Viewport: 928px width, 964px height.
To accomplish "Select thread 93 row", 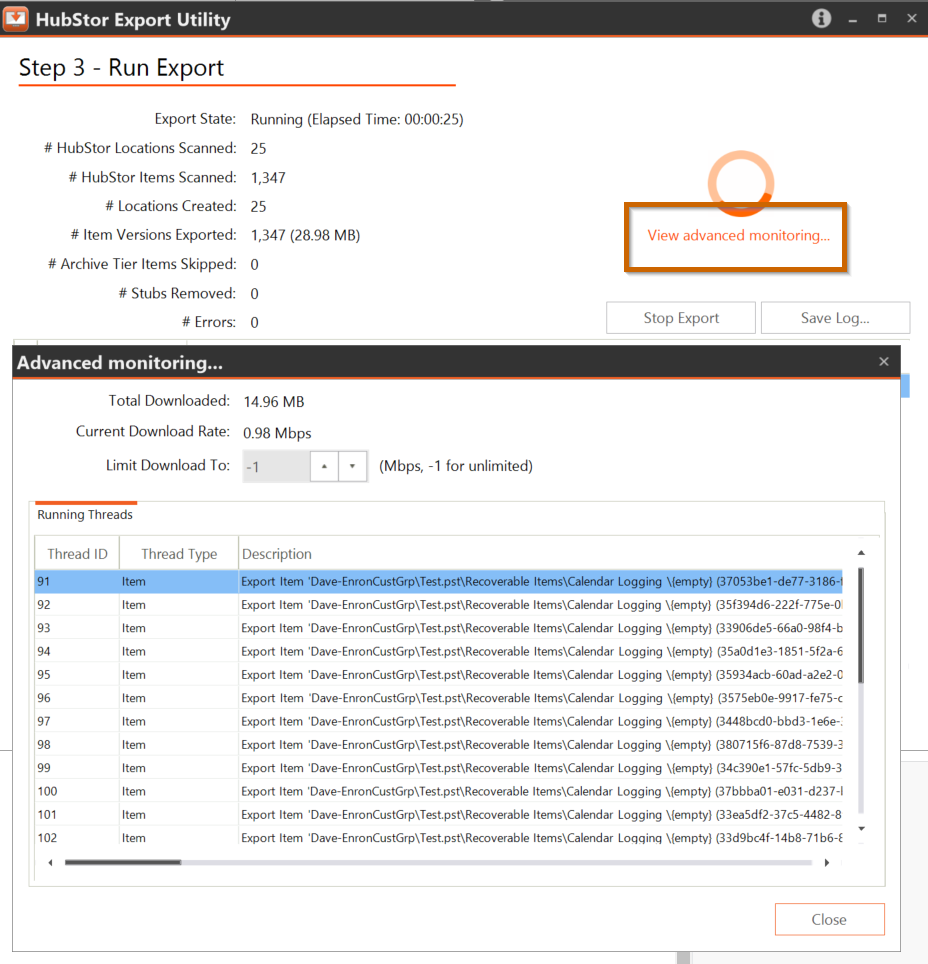I will [x=438, y=628].
